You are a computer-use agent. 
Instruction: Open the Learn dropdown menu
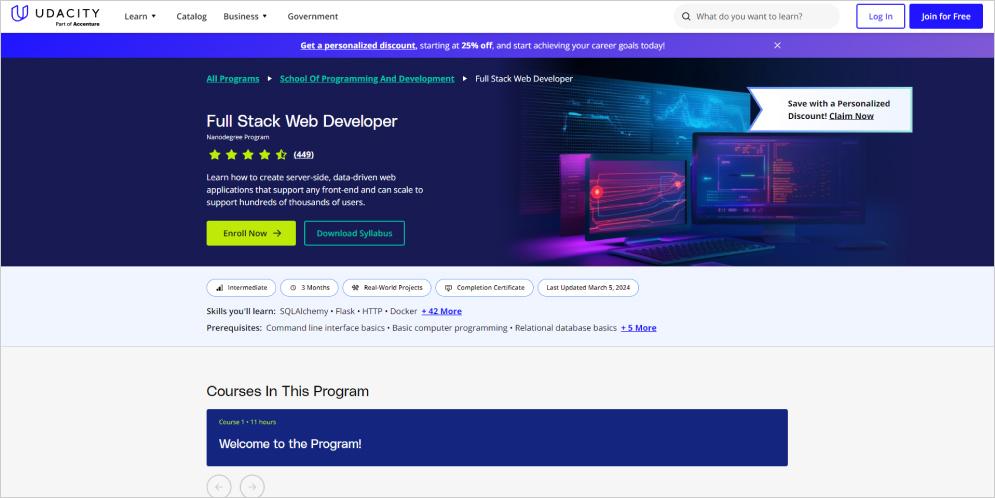[x=140, y=16]
